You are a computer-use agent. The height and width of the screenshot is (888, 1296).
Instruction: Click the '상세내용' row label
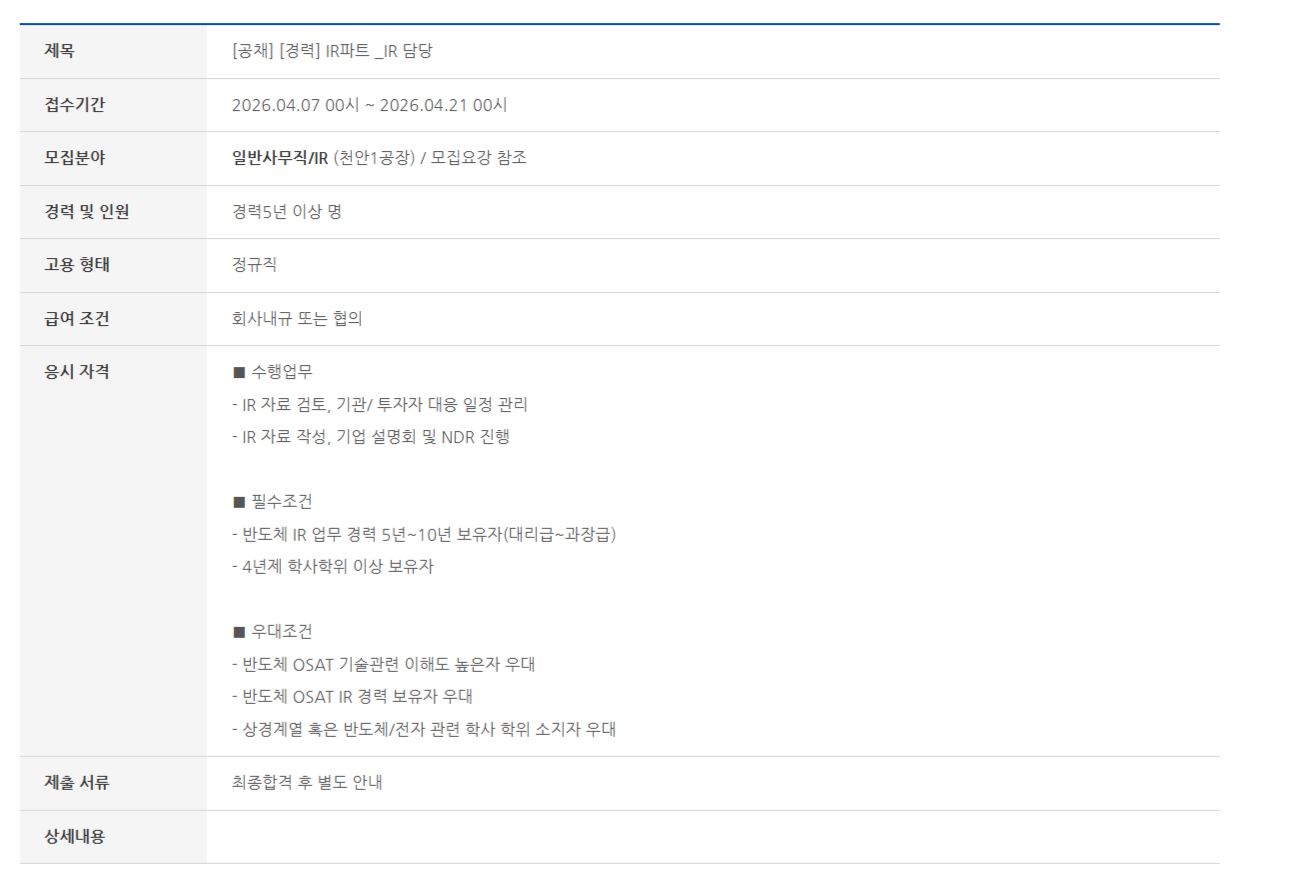(74, 837)
